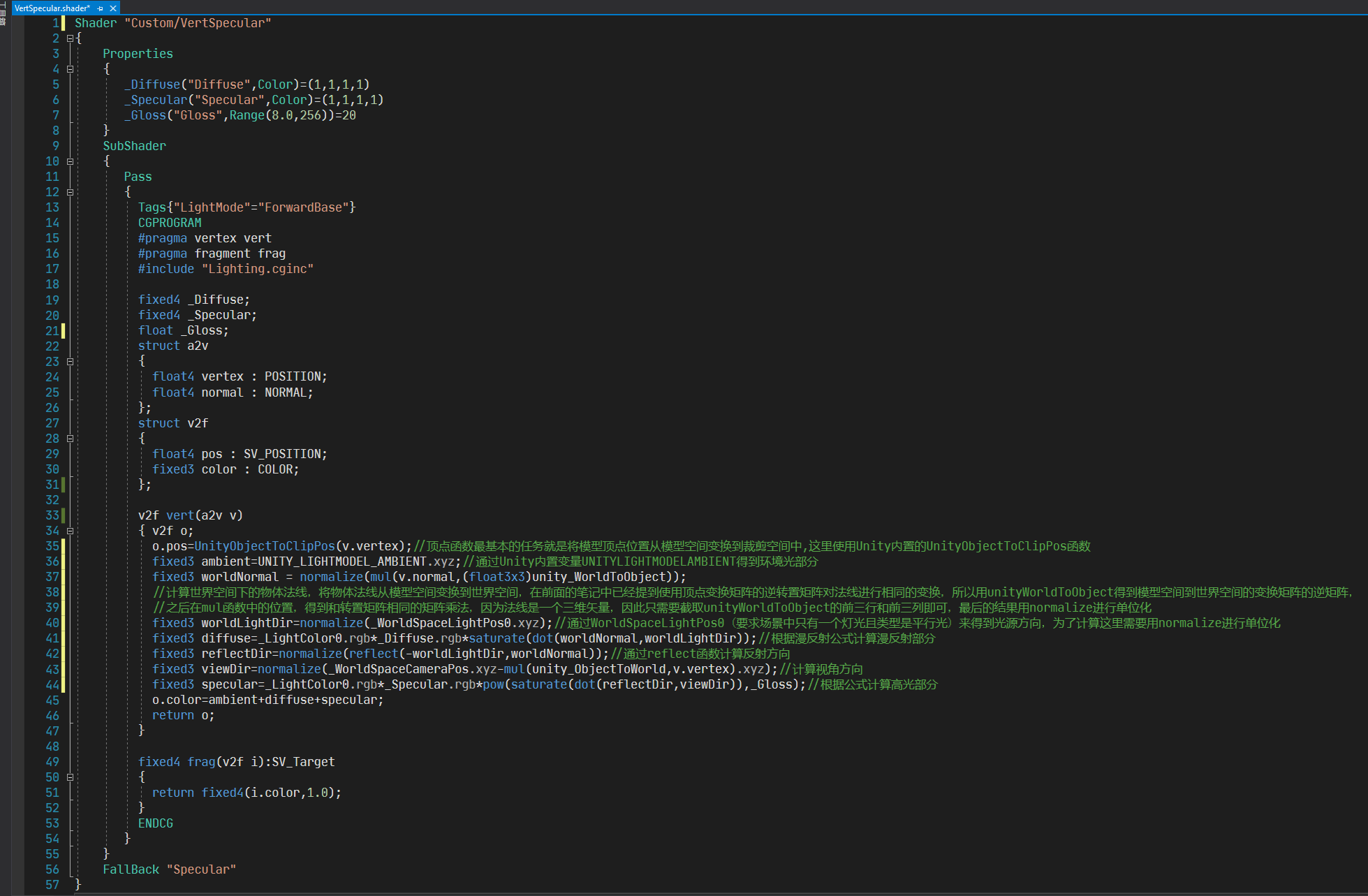This screenshot has height=896, width=1368.
Task: Collapse the Pass block at line 12
Action: click(x=70, y=192)
